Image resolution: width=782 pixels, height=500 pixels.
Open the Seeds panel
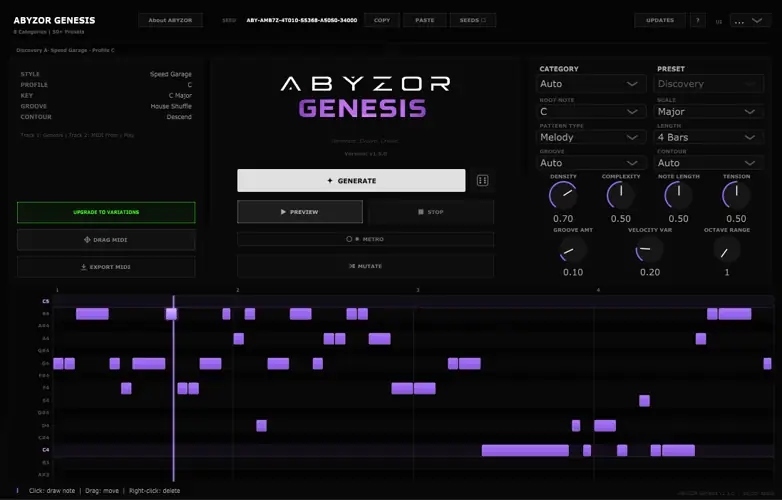coord(473,20)
